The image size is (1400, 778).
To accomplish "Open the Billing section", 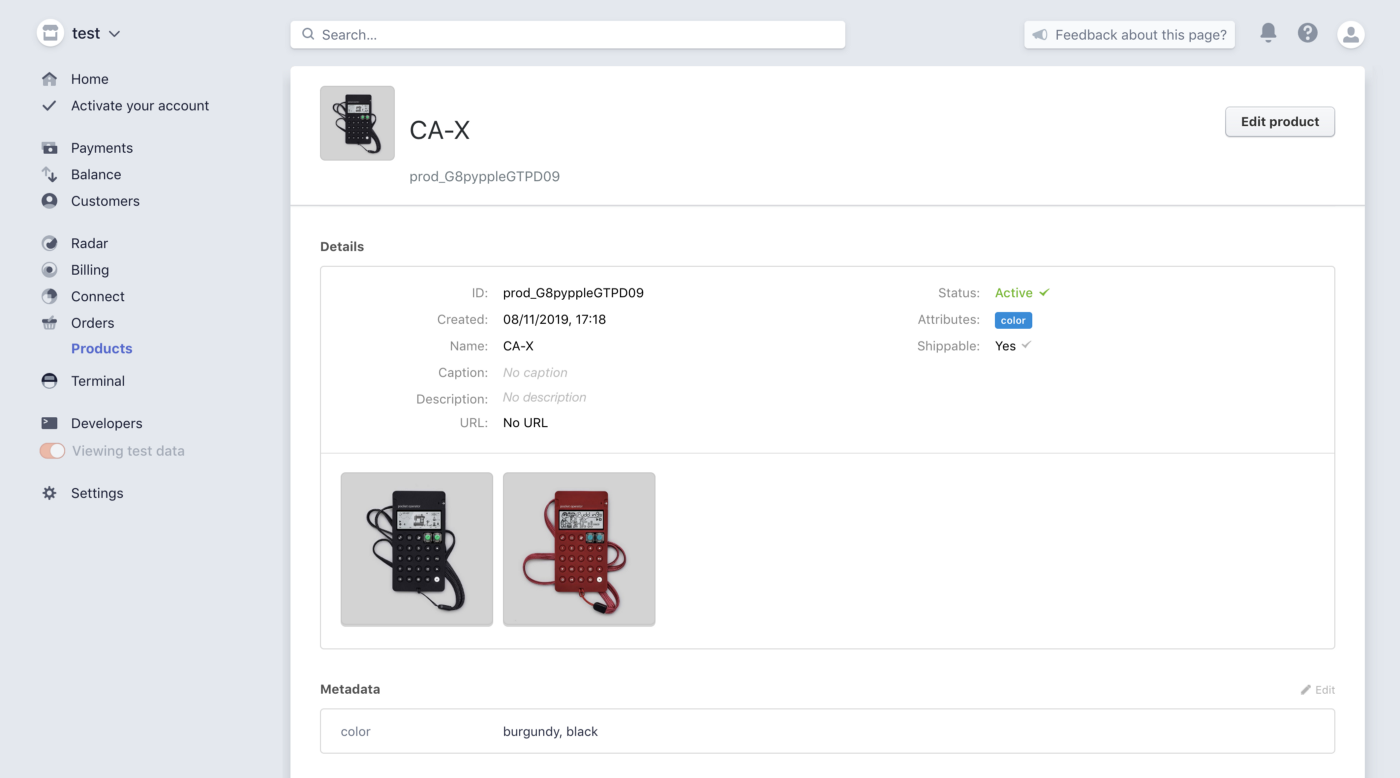I will click(x=90, y=269).
